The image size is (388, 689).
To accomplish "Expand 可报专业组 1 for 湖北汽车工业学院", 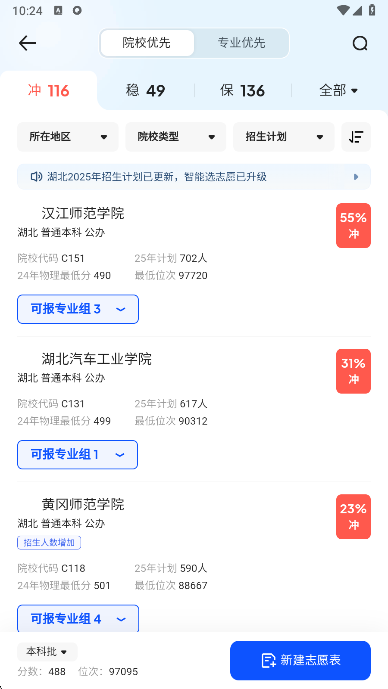I will 77,455.
